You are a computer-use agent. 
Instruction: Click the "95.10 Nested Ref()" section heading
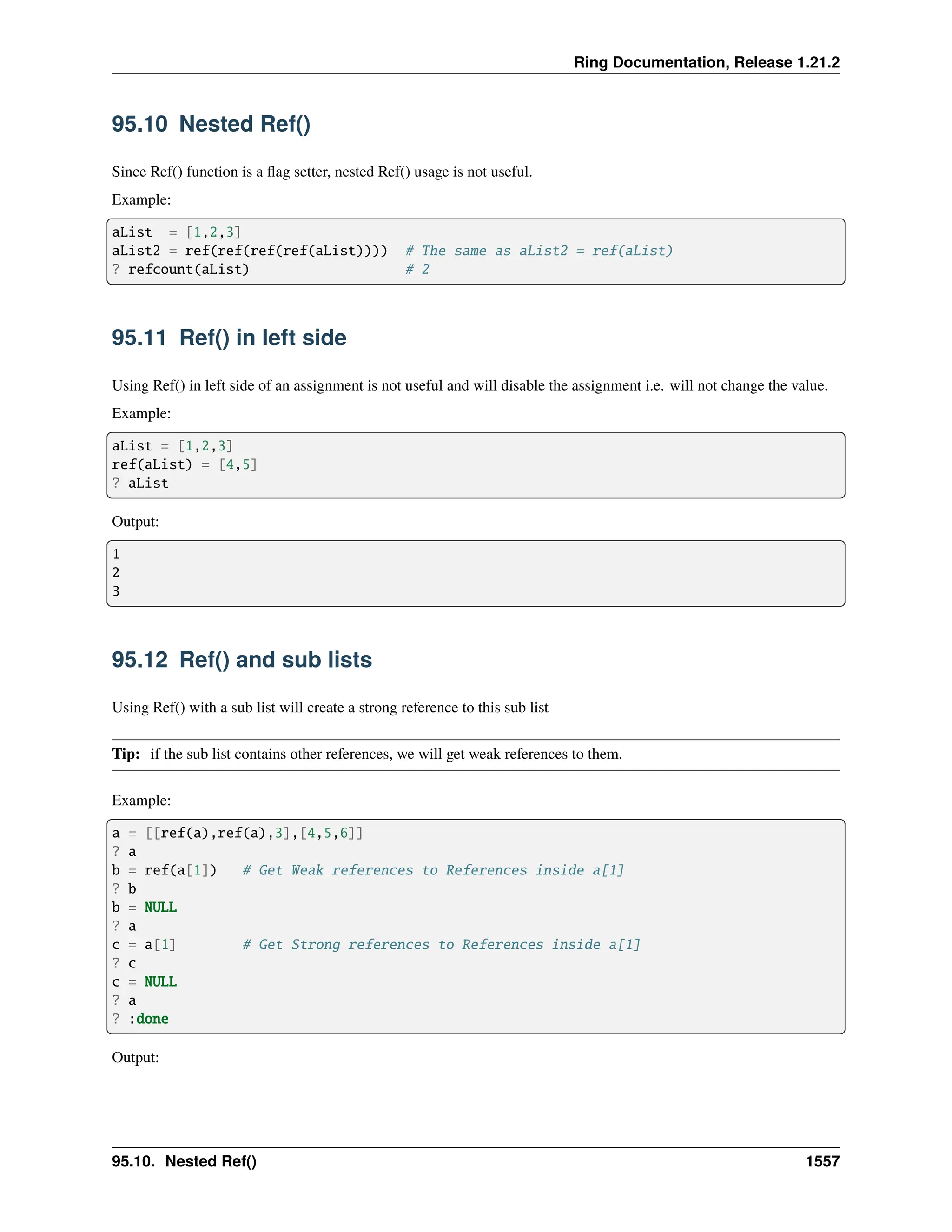click(x=211, y=124)
